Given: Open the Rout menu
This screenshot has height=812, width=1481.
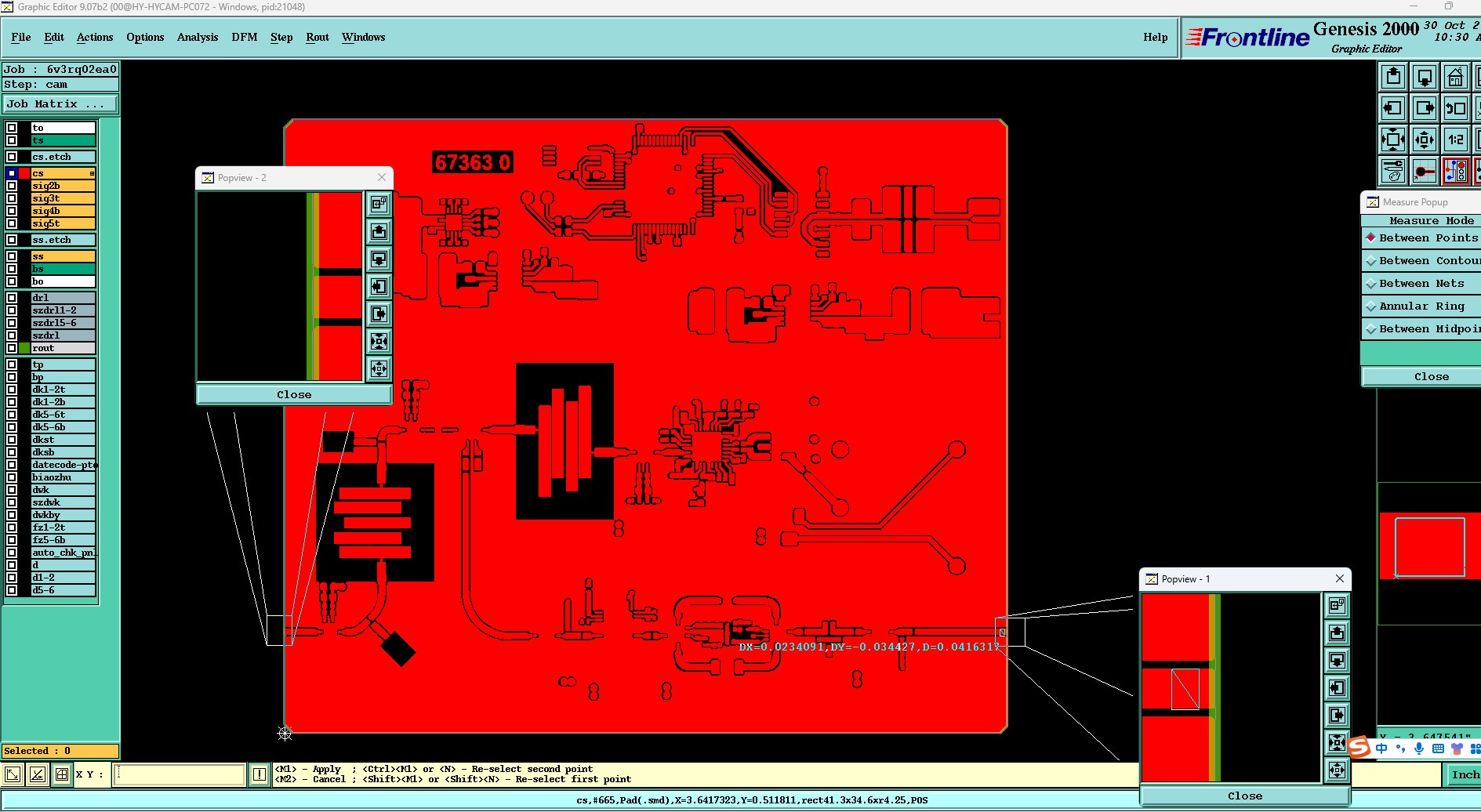Looking at the screenshot, I should pyautogui.click(x=318, y=37).
